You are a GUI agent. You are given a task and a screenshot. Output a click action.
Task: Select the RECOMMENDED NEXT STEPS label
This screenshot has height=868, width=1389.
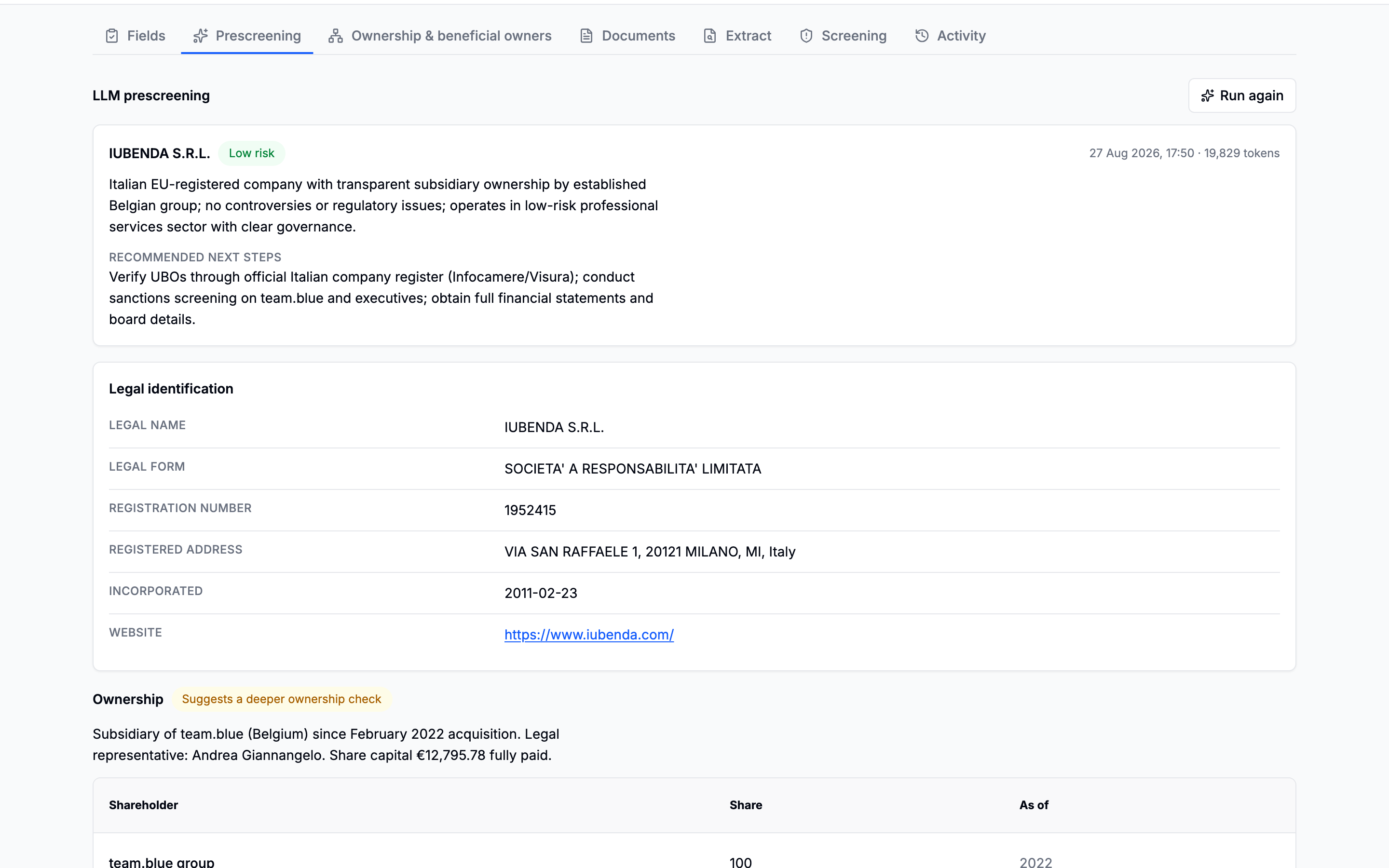click(195, 257)
